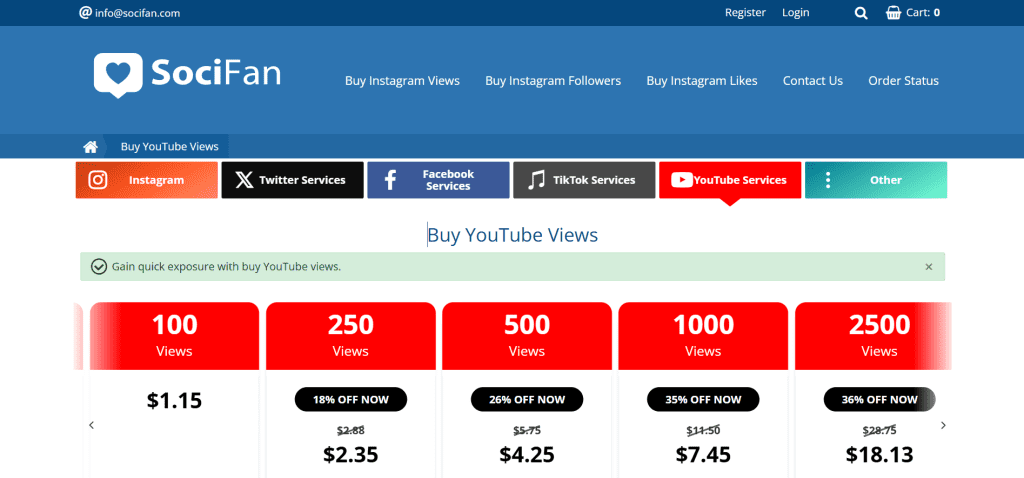Go to Contact Us page
Screen dimensions: 1024x478
pos(813,81)
